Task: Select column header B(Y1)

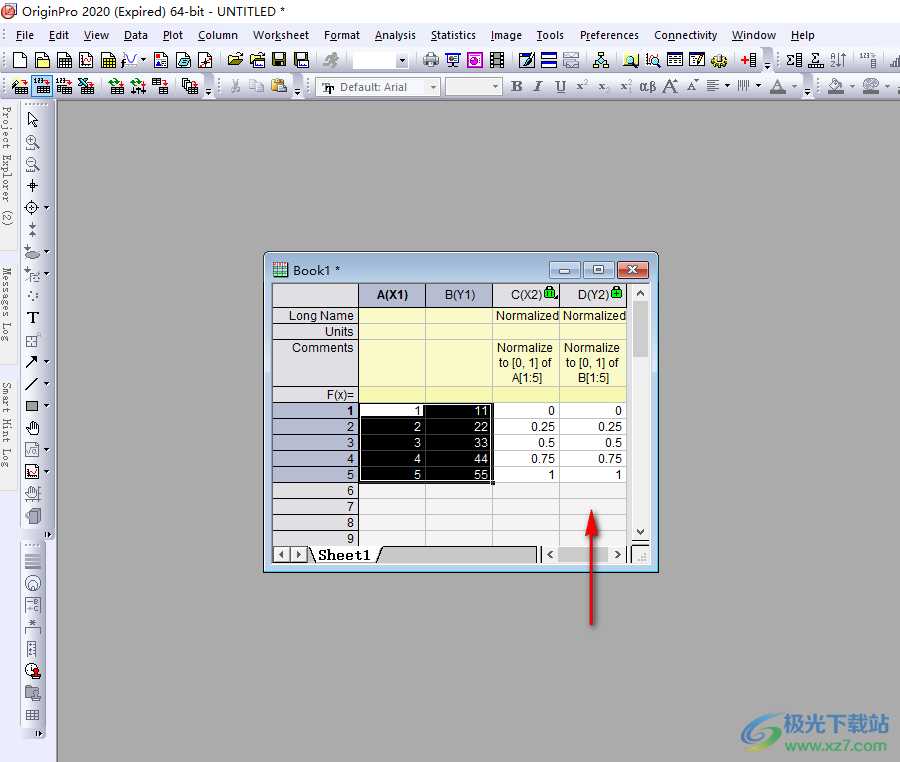Action: pyautogui.click(x=459, y=295)
